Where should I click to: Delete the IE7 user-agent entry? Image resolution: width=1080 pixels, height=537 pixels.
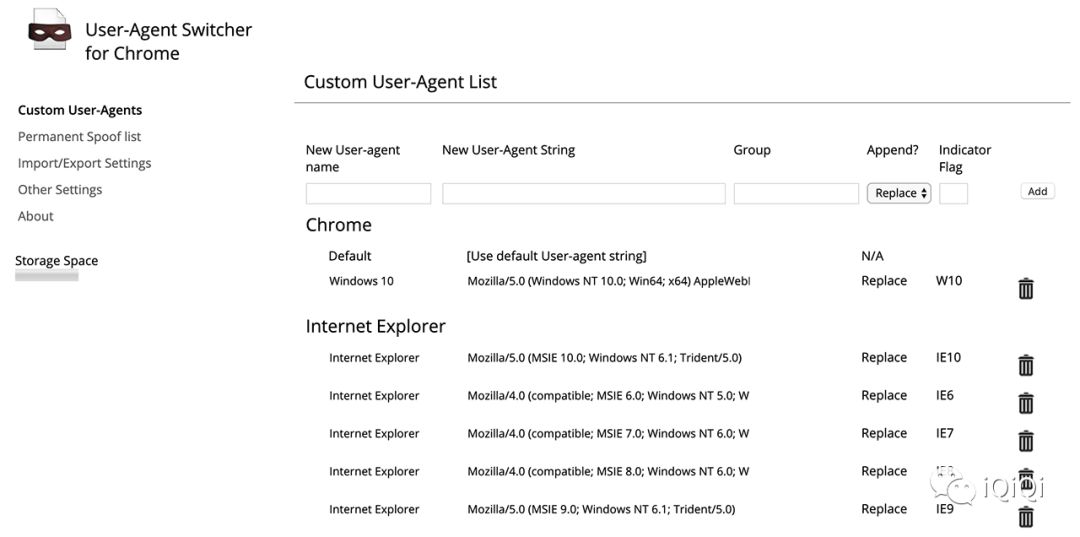pos(1026,441)
